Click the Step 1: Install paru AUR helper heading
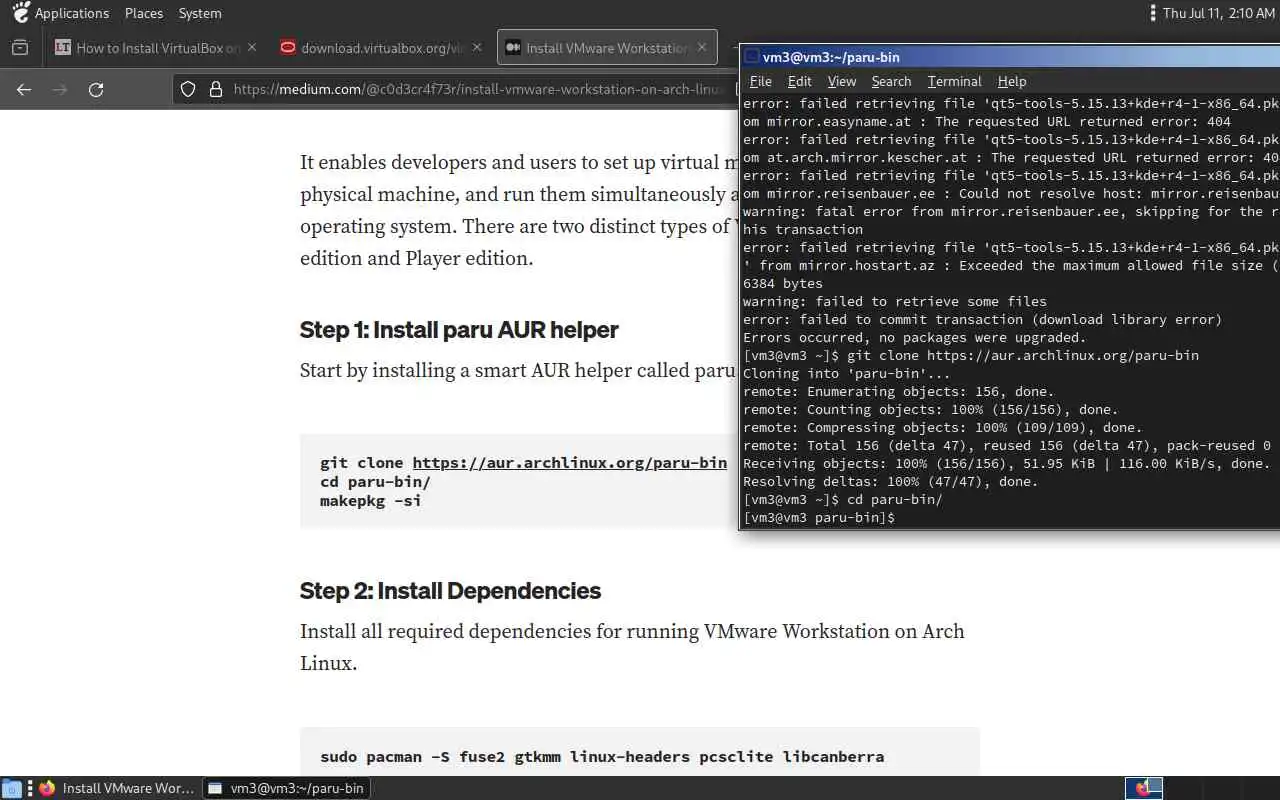This screenshot has width=1280, height=800. coord(459,329)
